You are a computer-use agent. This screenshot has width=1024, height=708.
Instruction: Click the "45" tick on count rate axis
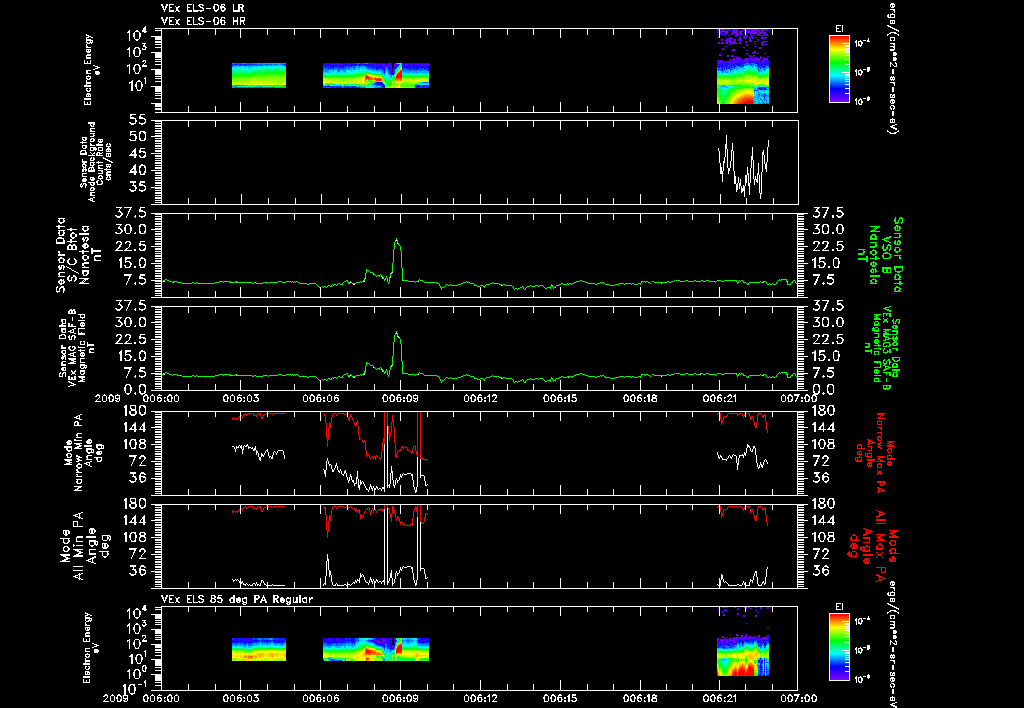[x=138, y=153]
